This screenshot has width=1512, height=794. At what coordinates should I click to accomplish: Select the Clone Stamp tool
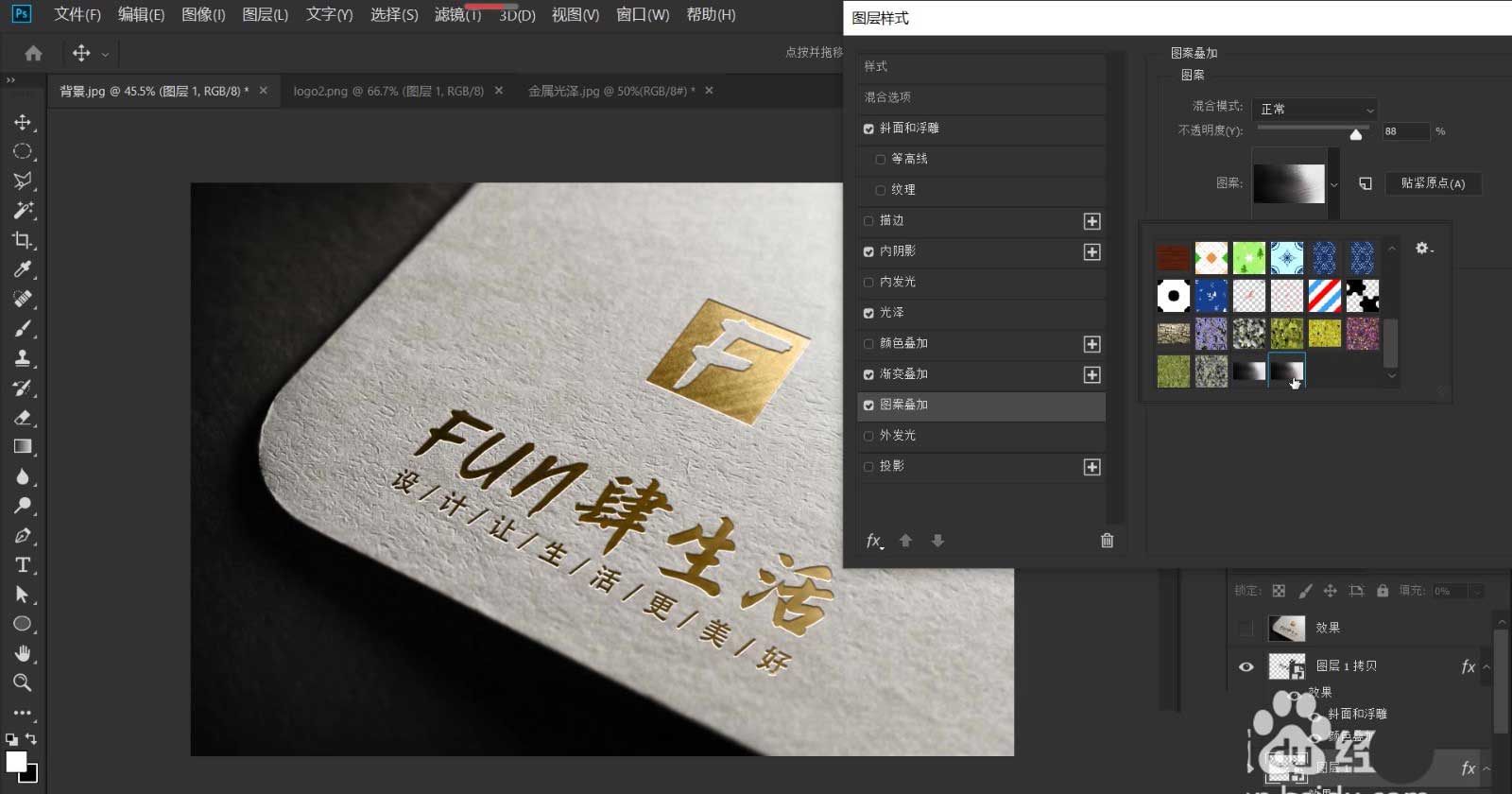coord(23,358)
